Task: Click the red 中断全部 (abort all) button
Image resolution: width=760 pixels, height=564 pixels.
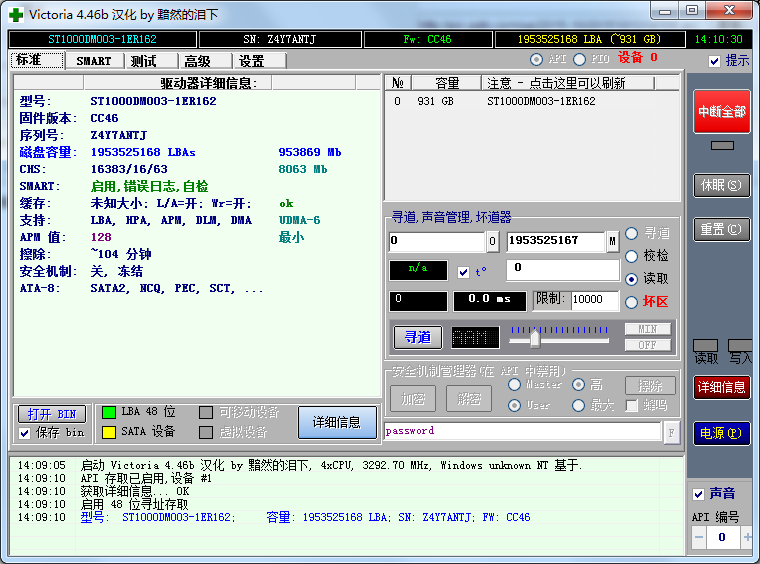Action: tap(722, 112)
